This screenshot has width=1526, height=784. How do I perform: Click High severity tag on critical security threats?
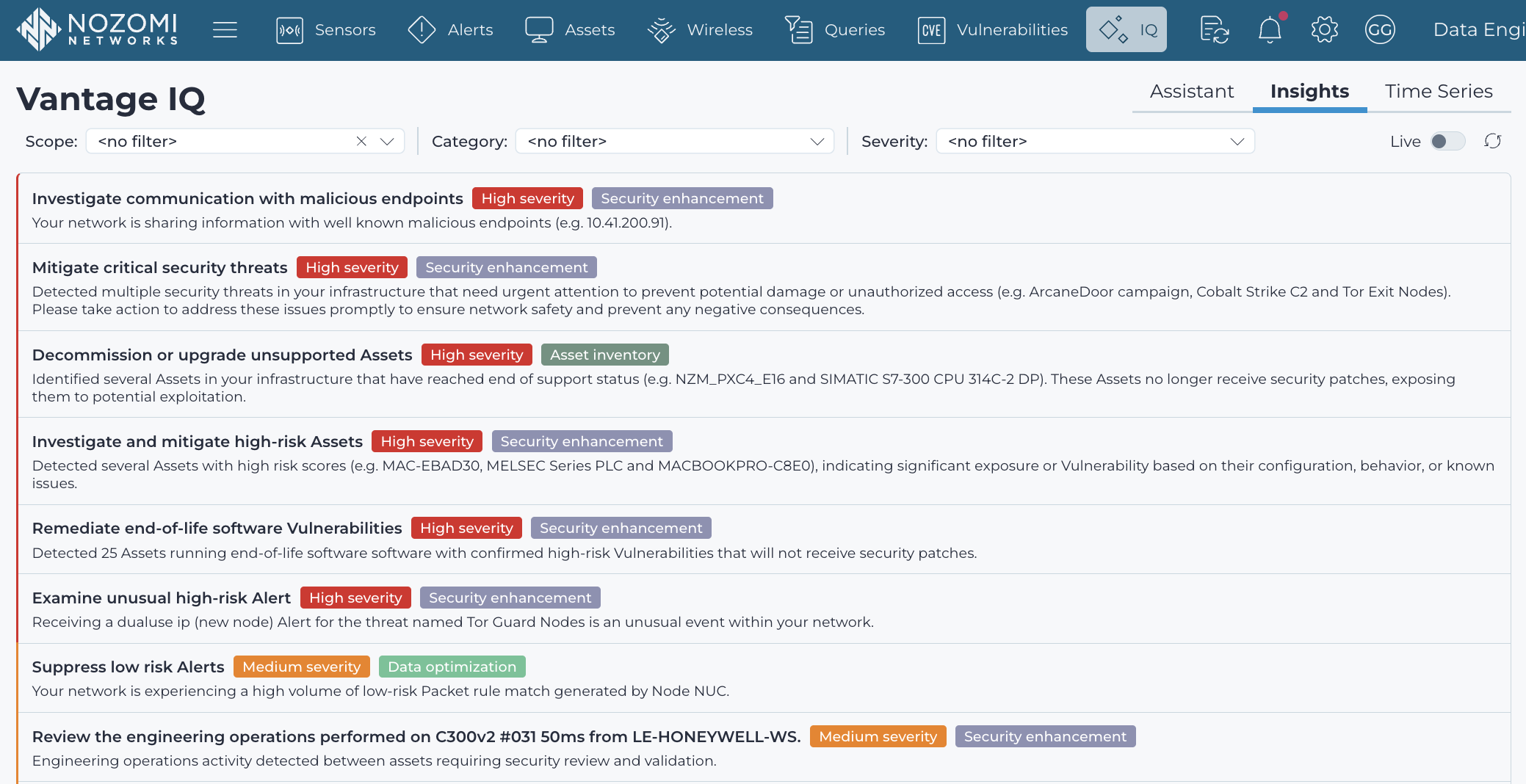[x=352, y=267]
